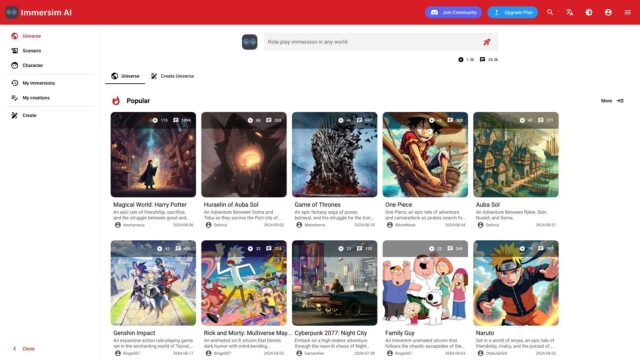Screen dimensions: 640x360
Task: Open the user account icon
Action: click(608, 12)
